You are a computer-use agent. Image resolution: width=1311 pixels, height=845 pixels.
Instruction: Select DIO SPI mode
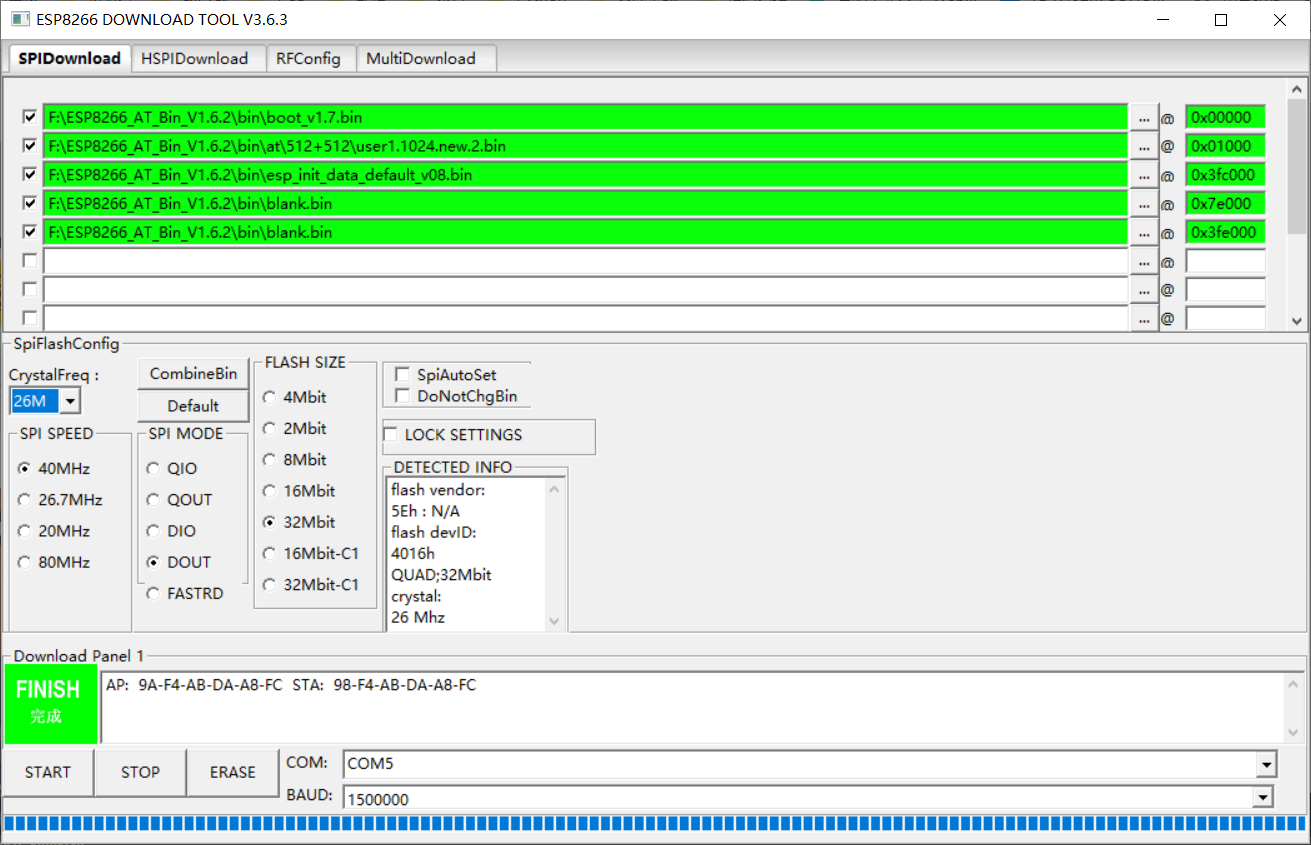[171, 531]
